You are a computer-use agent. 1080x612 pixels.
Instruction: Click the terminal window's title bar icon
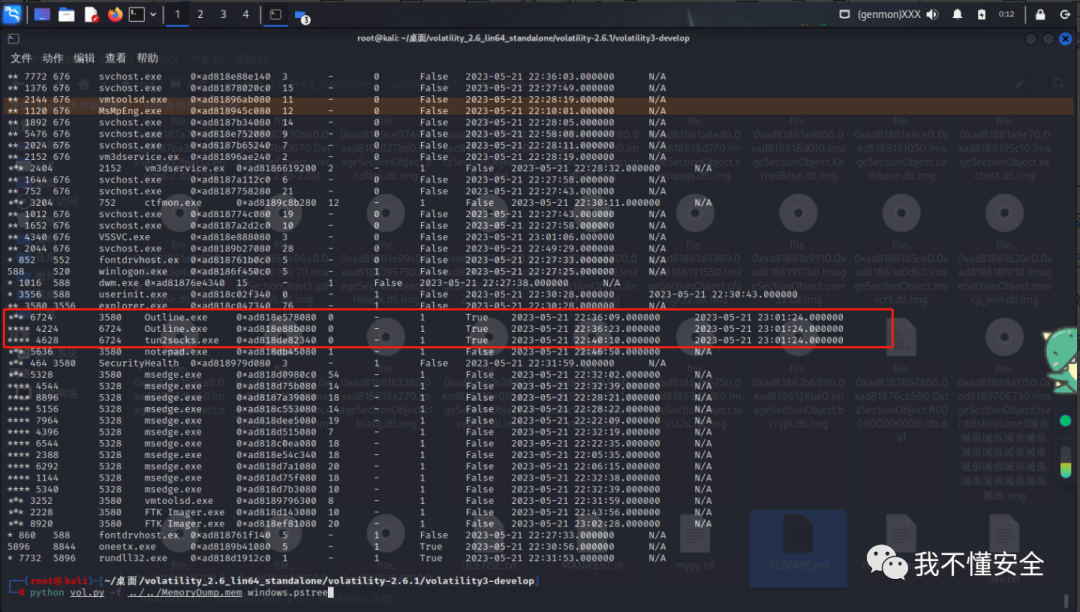(13, 39)
